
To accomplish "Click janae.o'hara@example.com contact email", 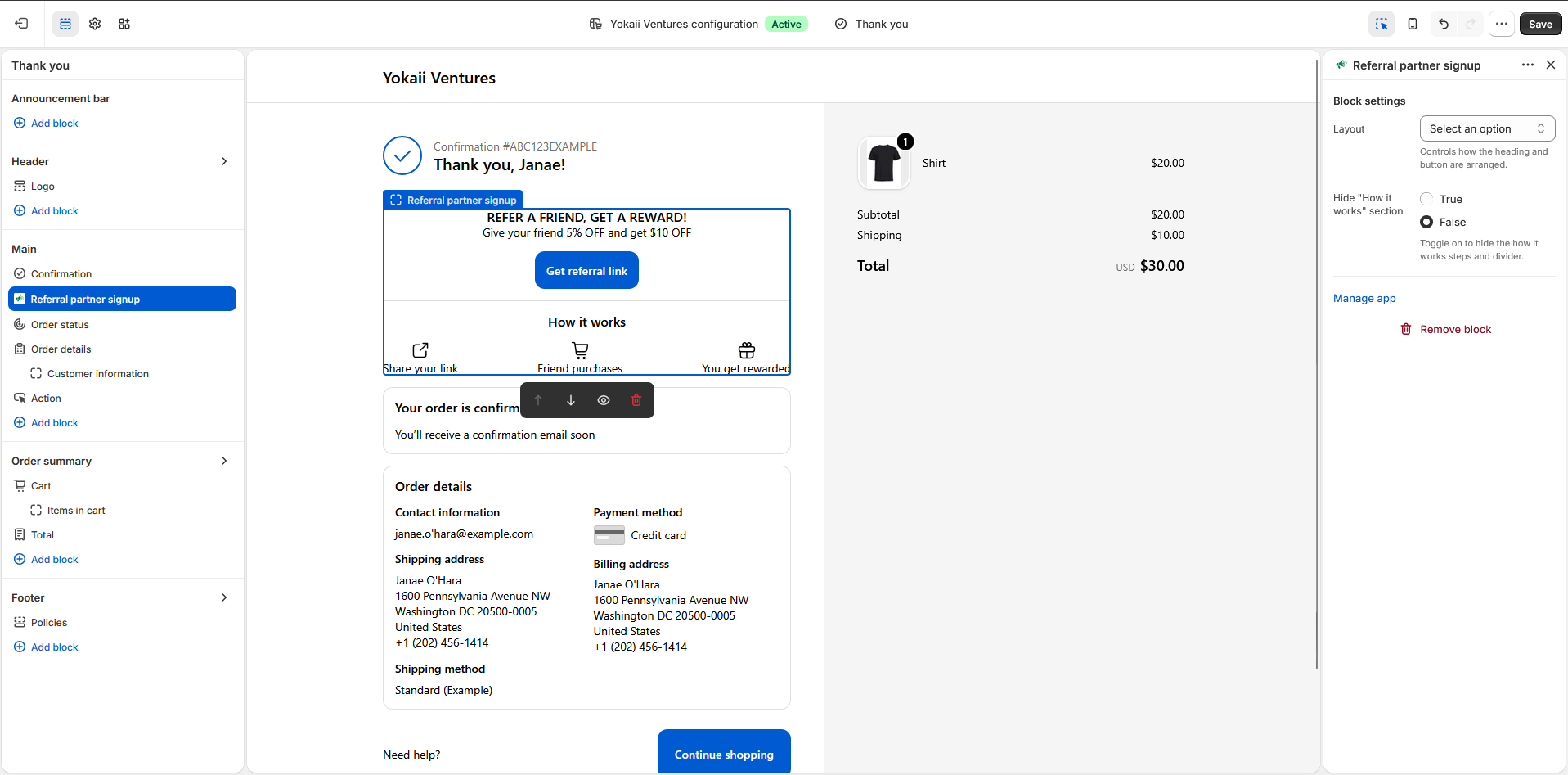I will tap(464, 534).
